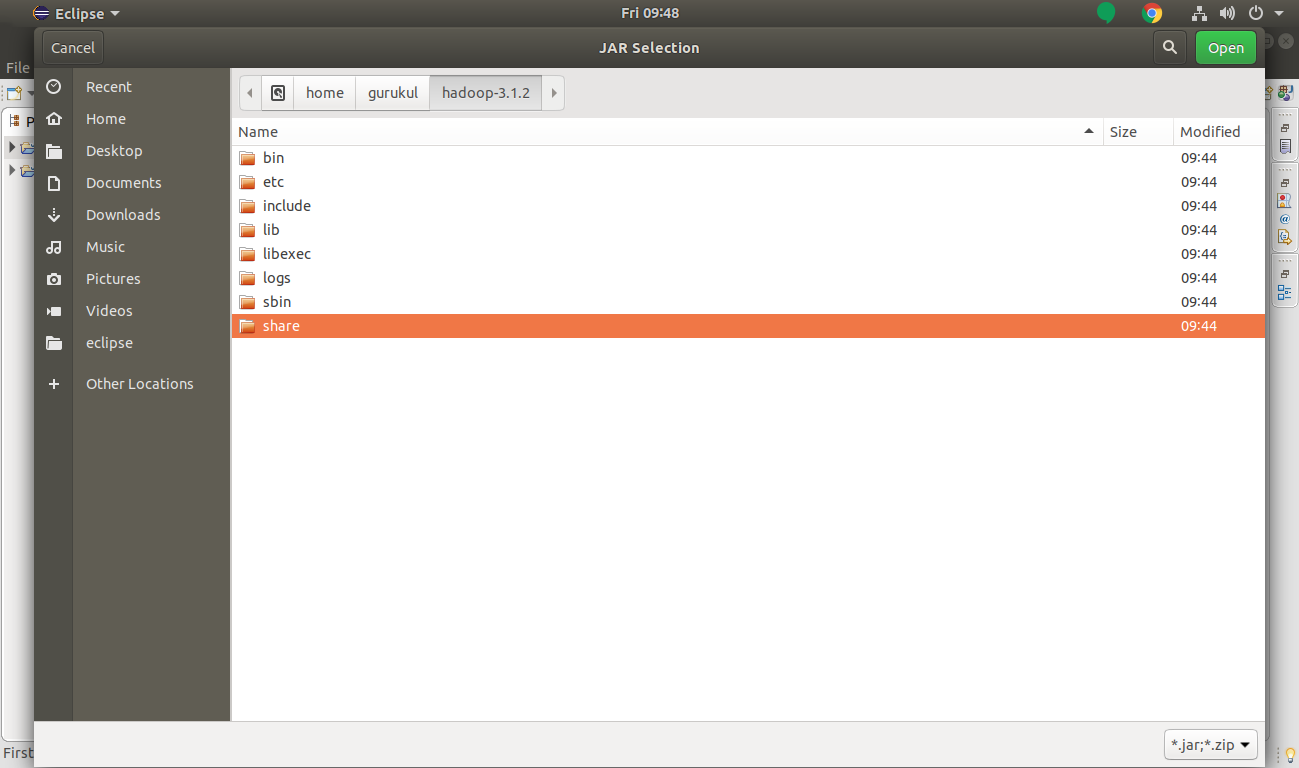This screenshot has width=1299, height=768.
Task: Click the volume icon in the top panel
Action: tap(1227, 13)
